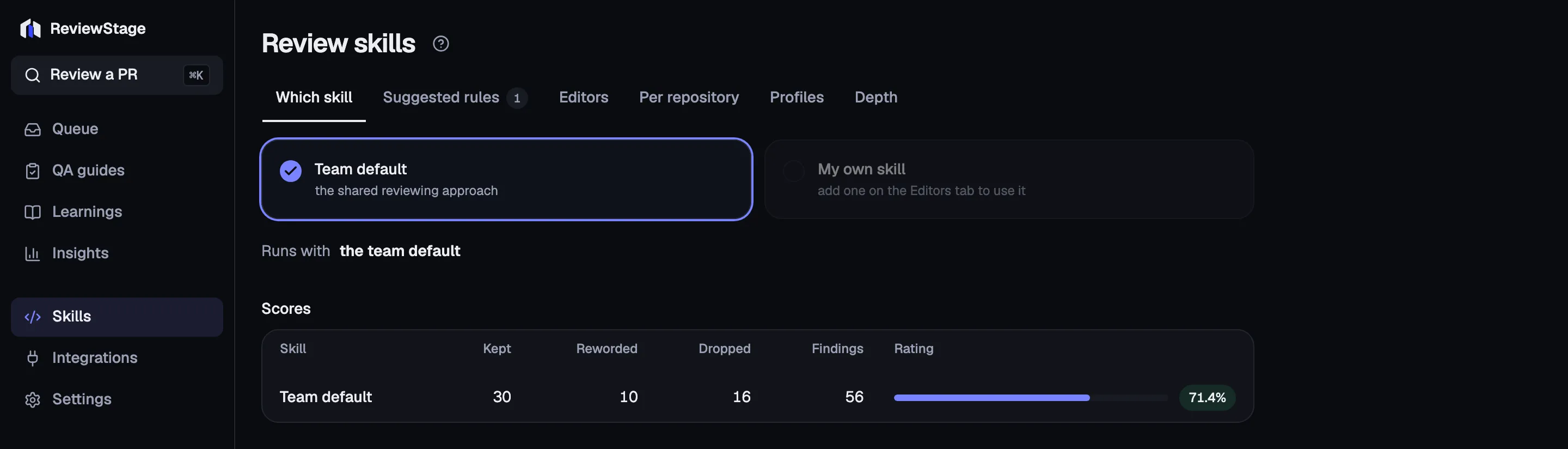Go to Insights
This screenshot has height=449, width=1568.
click(x=117, y=253)
